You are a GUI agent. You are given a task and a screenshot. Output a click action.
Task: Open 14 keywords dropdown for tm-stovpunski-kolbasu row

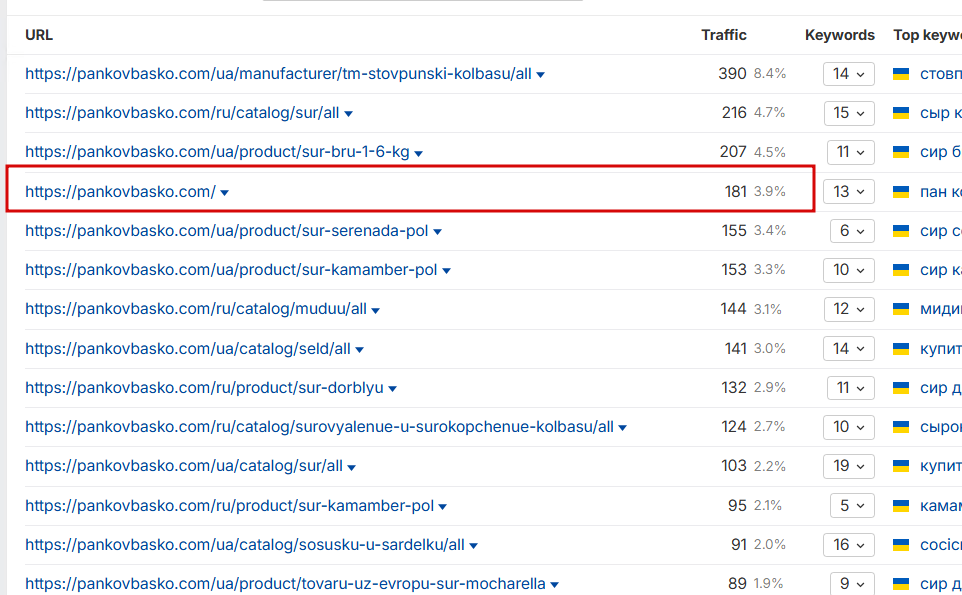pos(848,74)
